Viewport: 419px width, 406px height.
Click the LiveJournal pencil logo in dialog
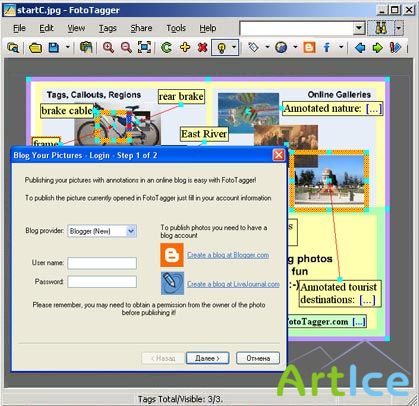[172, 283]
